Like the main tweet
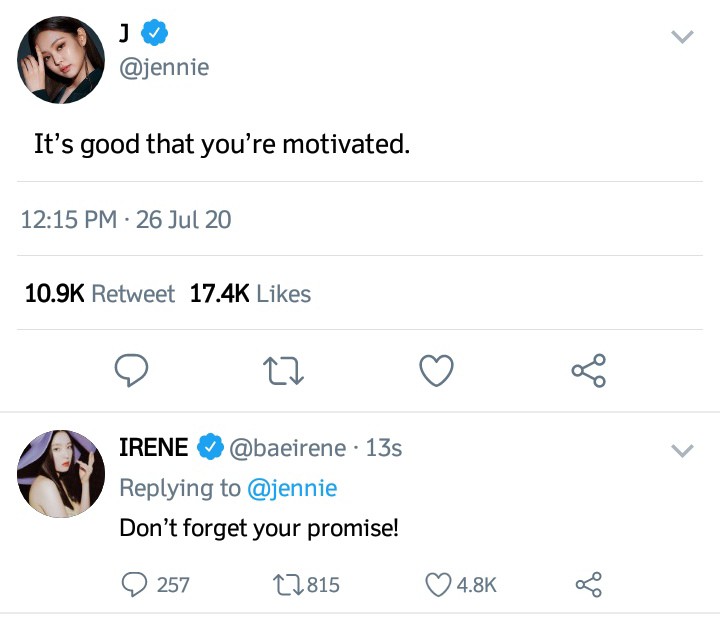720x624 pixels. click(x=435, y=372)
